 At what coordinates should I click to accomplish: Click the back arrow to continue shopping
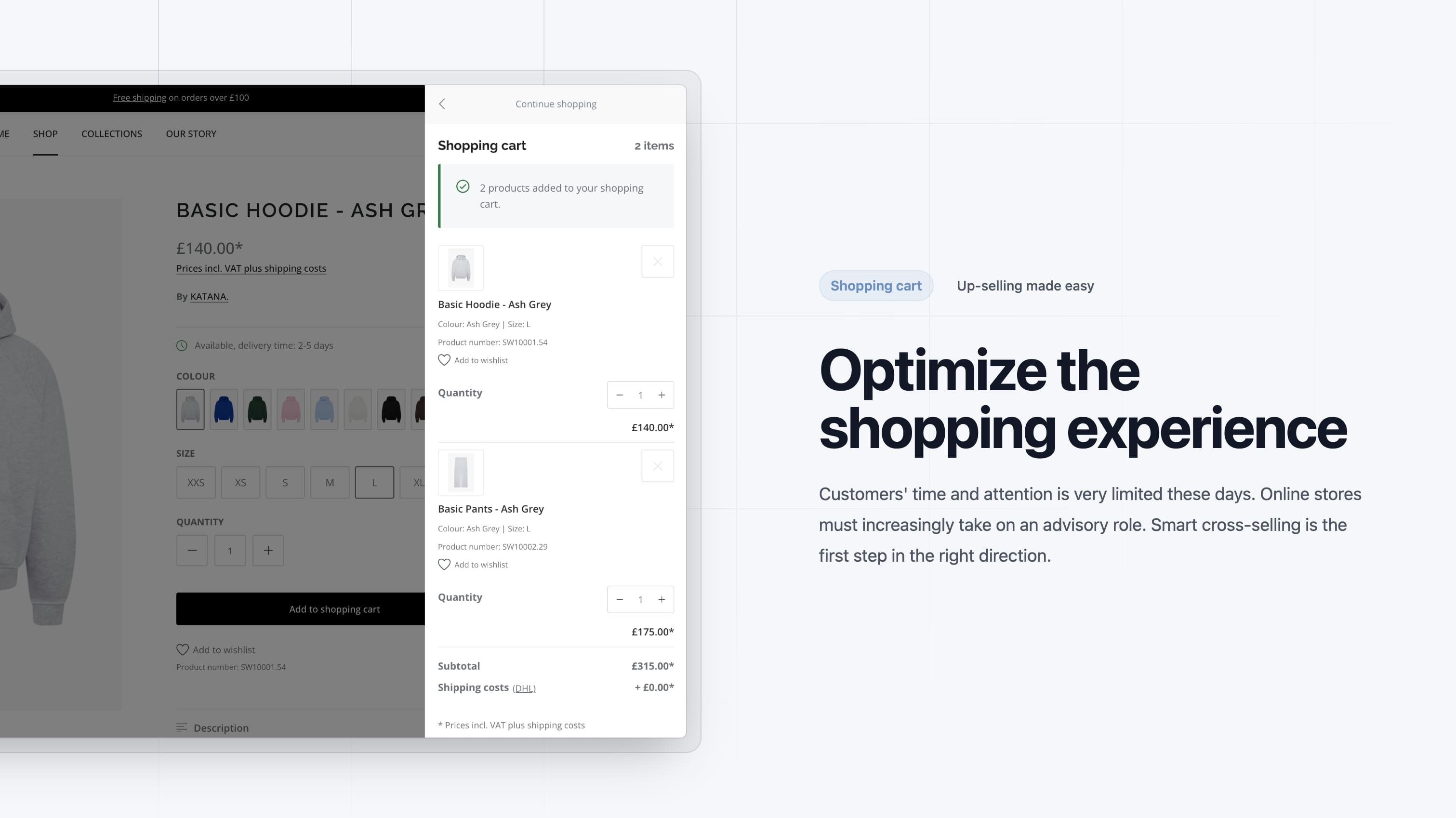pos(442,103)
